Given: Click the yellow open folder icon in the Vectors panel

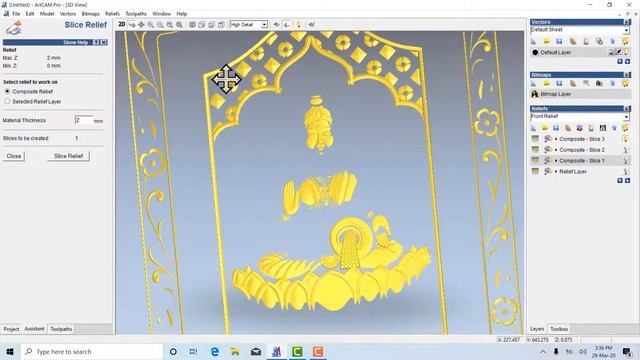Looking at the screenshot, I should 547,41.
